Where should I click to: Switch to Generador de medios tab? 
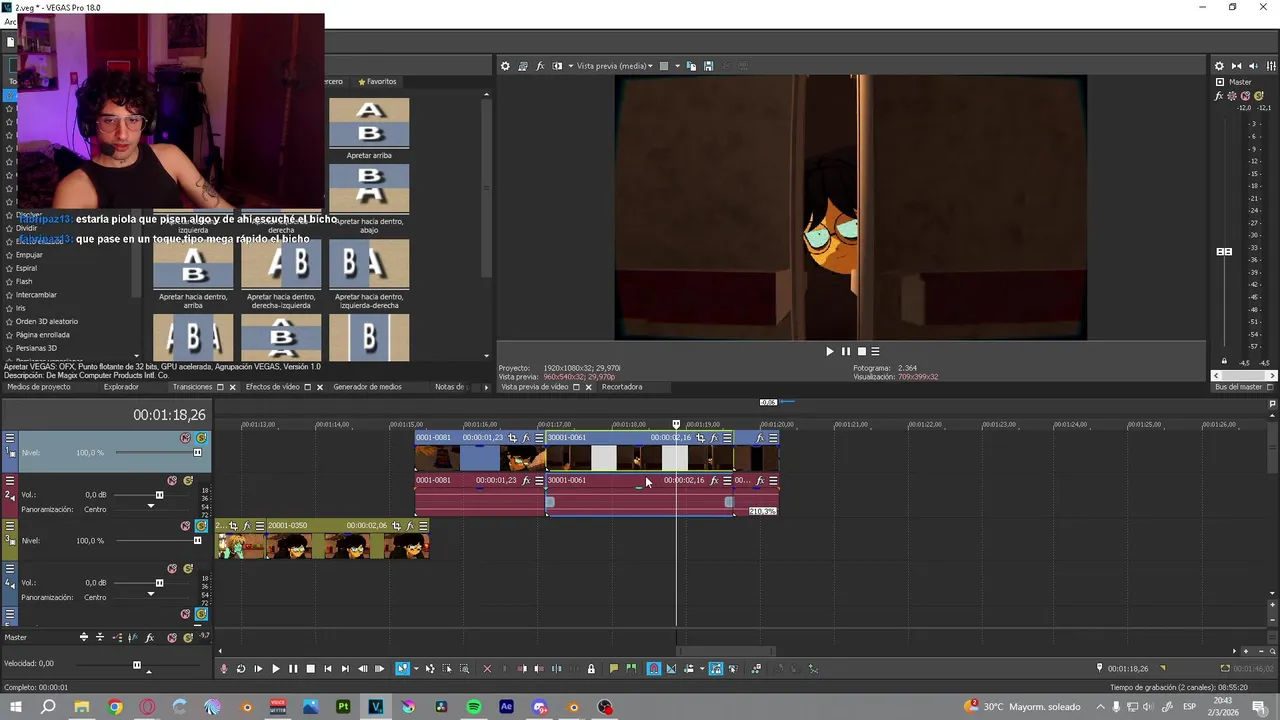click(x=367, y=387)
